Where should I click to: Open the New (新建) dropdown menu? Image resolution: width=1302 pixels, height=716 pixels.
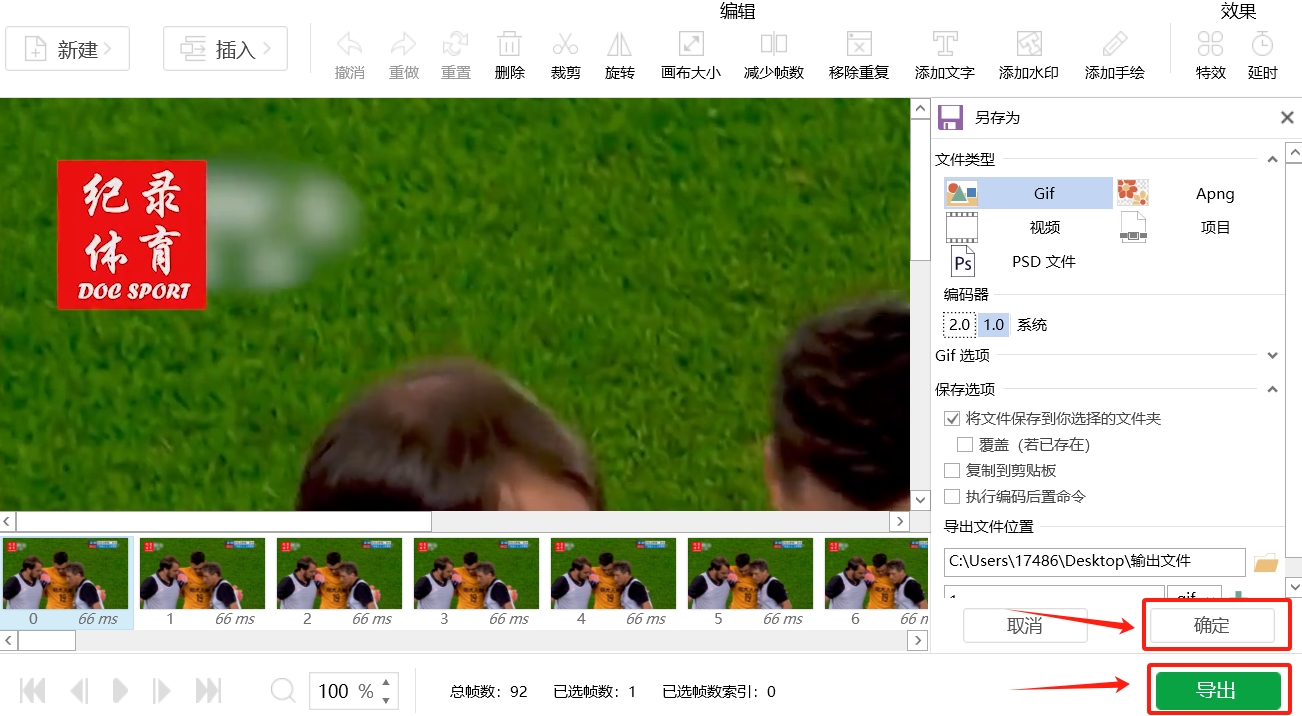point(68,49)
